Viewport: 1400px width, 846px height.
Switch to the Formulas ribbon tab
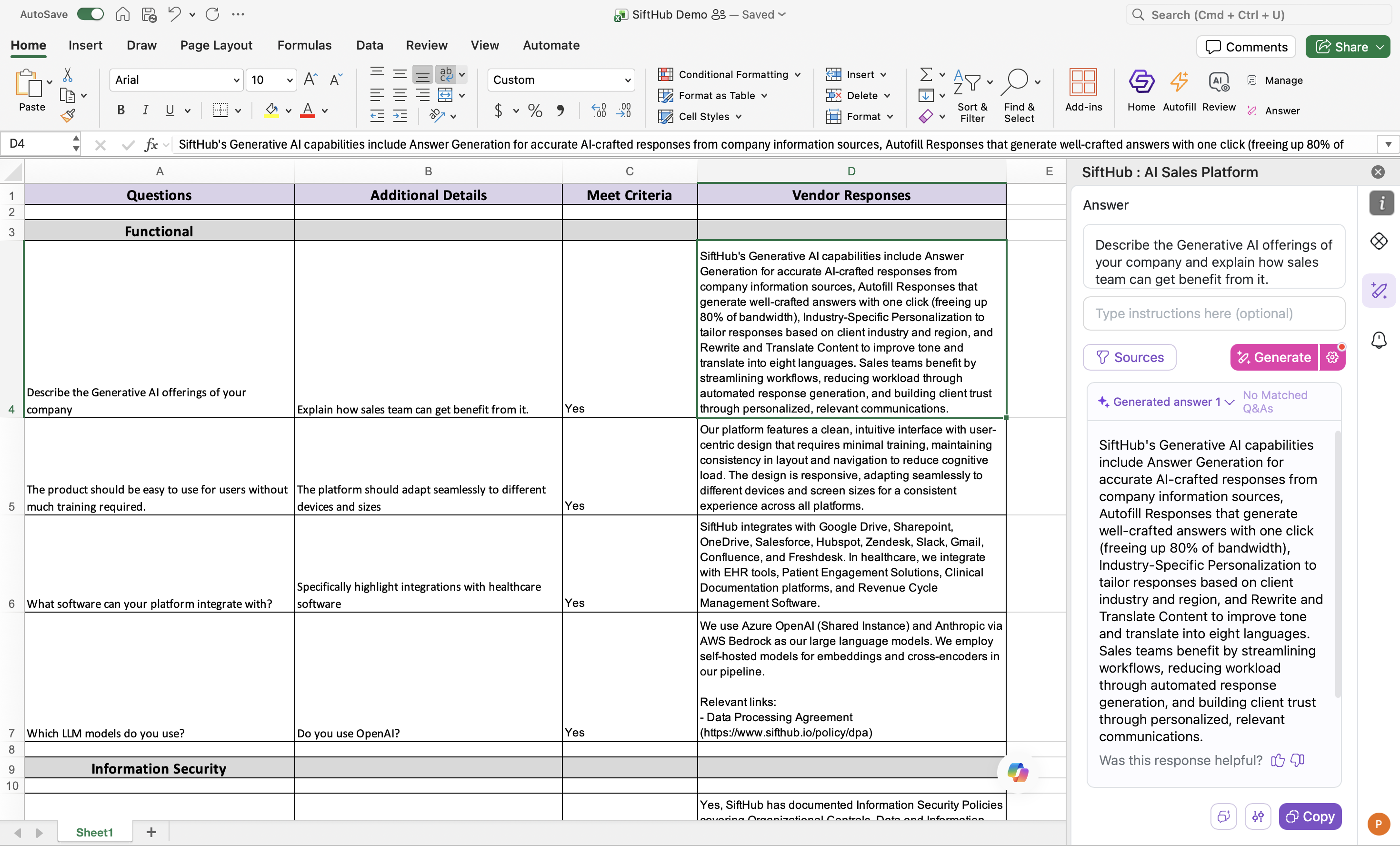304,45
